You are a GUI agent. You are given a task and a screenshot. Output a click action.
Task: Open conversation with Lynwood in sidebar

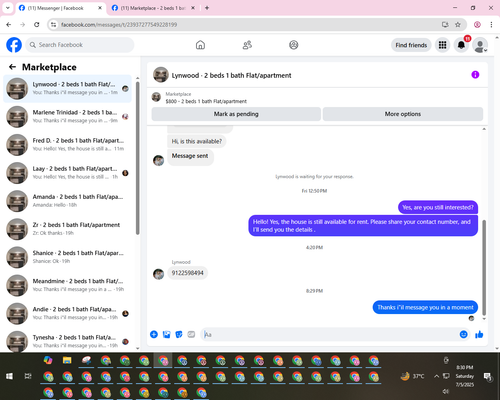pos(67,89)
